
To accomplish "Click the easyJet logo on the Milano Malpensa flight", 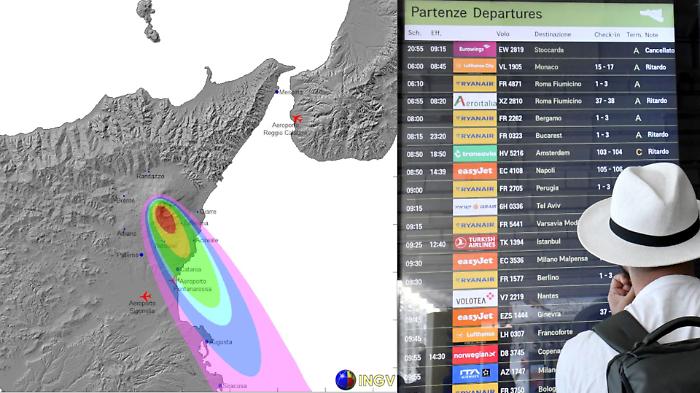I will click(x=475, y=261).
